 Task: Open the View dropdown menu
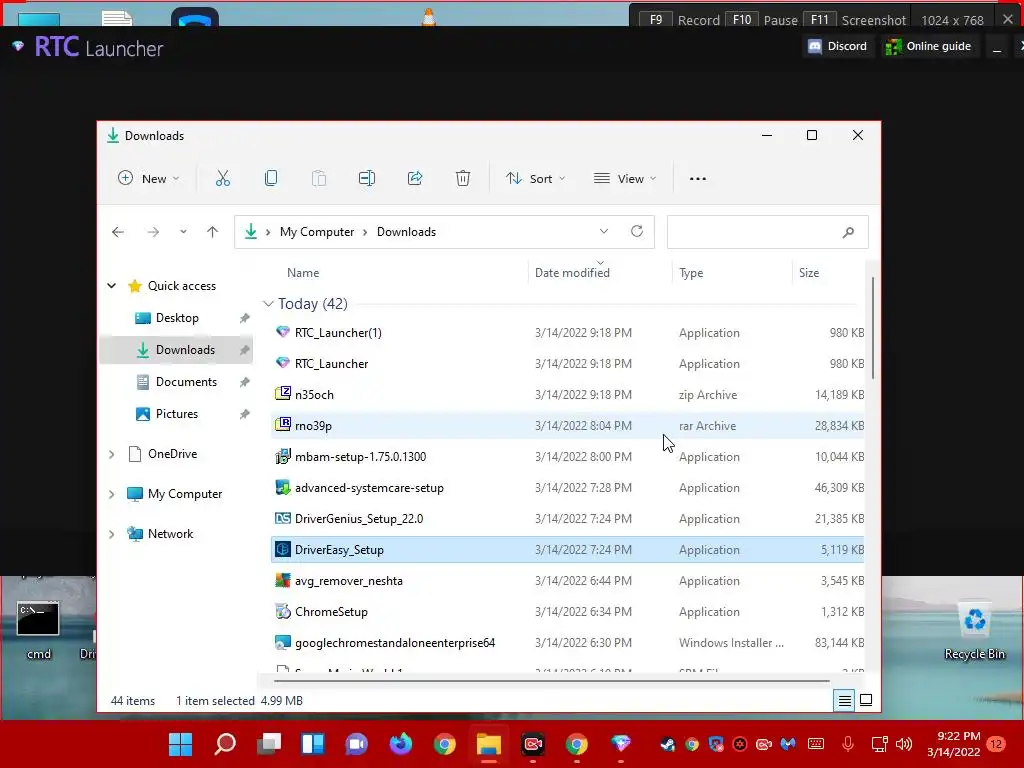pos(625,178)
